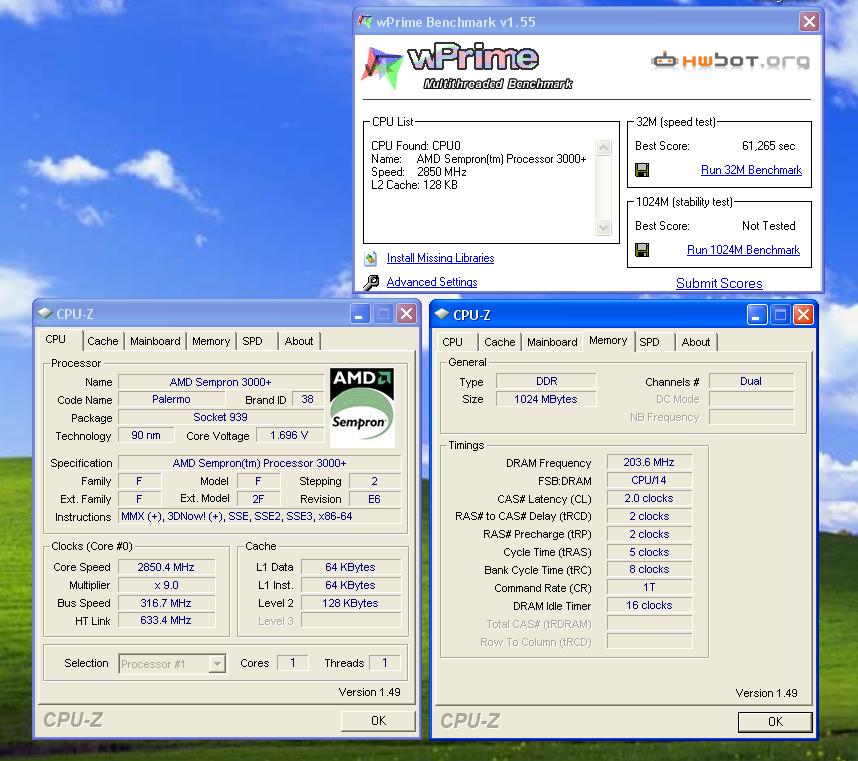
Task: Click the Bus Speed 316.7 MHz field
Action: 166,603
